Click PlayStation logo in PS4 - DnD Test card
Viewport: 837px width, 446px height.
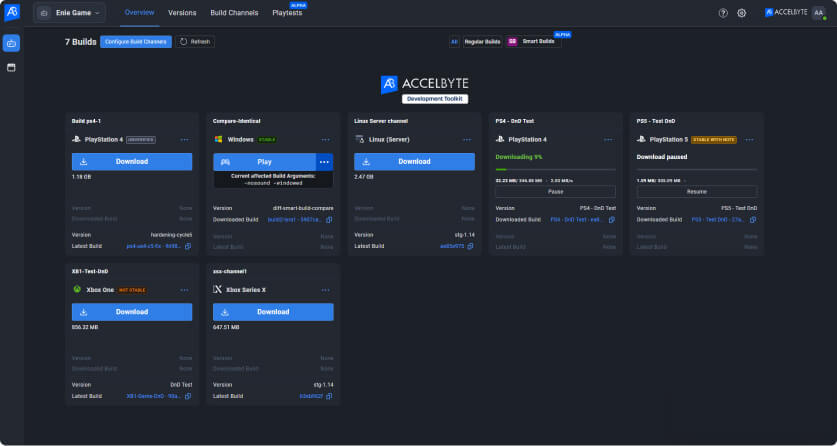pyautogui.click(x=500, y=140)
